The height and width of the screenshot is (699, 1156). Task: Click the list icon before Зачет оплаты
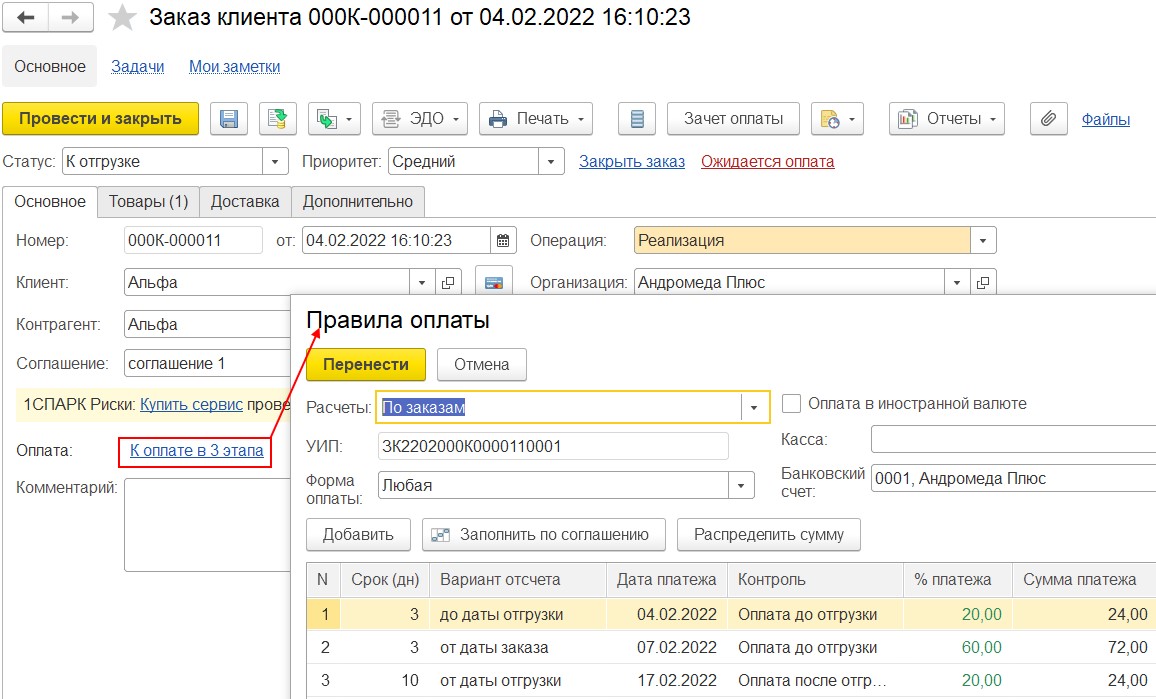coord(636,119)
